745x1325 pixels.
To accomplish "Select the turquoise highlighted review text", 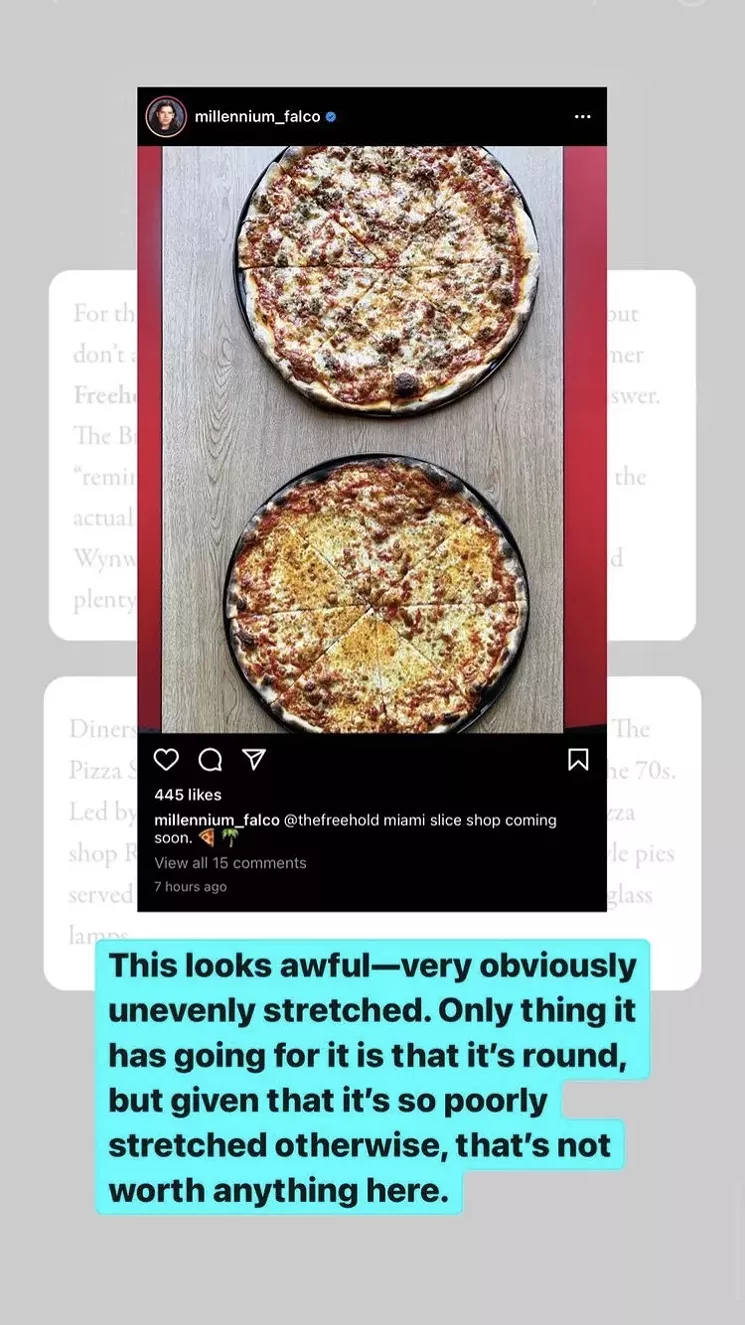I will [x=372, y=1077].
